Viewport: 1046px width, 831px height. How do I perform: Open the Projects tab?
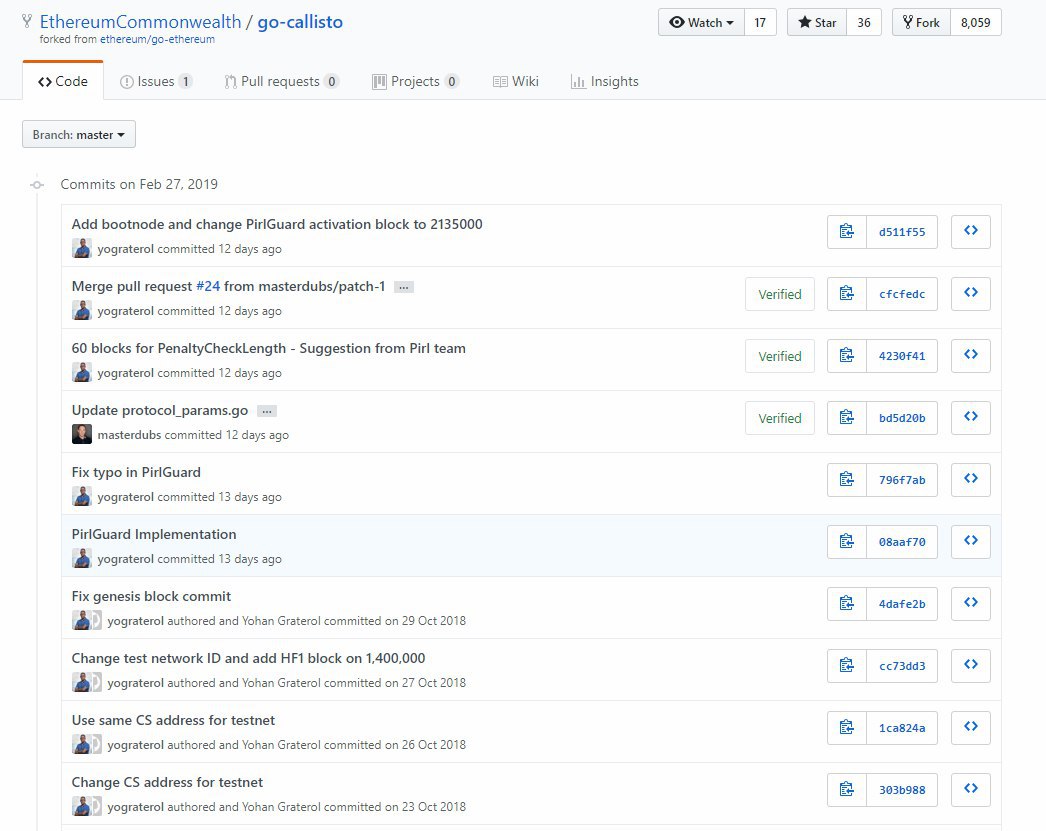[x=415, y=81]
